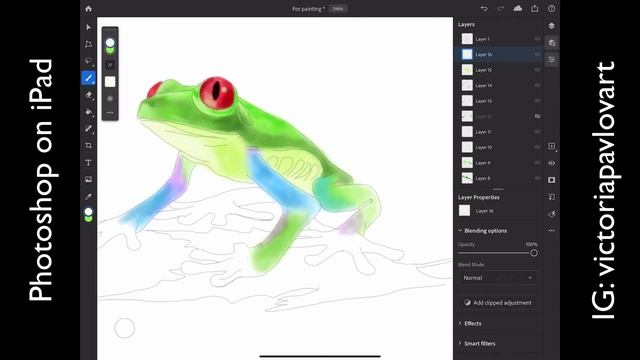Hide Layer 15 using eye icon
This screenshot has height=360, width=640.
pos(537,70)
